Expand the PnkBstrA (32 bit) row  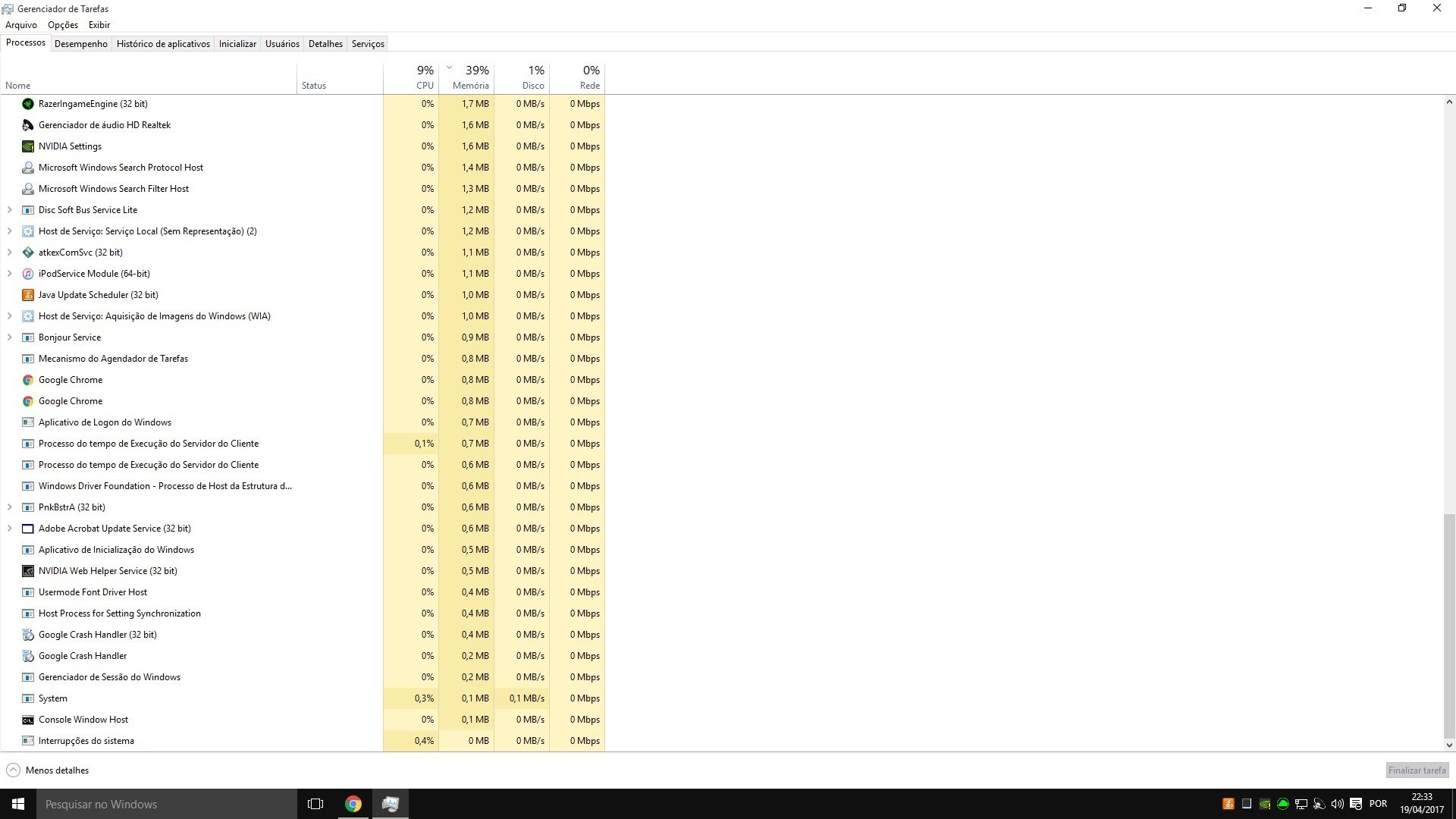click(9, 507)
